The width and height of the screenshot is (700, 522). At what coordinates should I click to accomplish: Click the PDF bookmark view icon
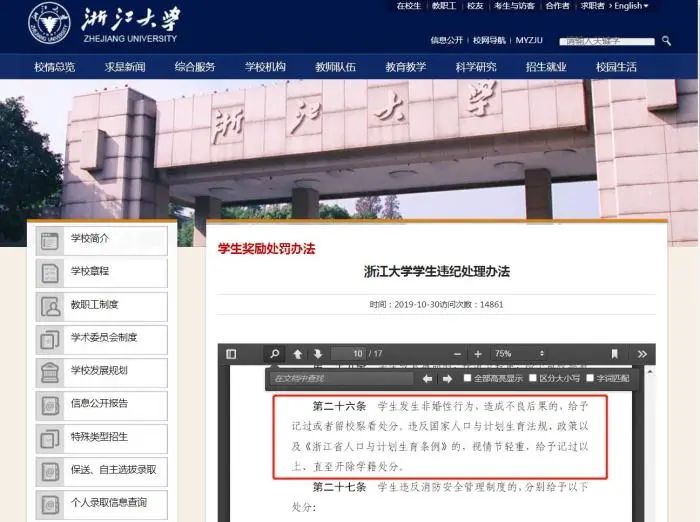615,354
